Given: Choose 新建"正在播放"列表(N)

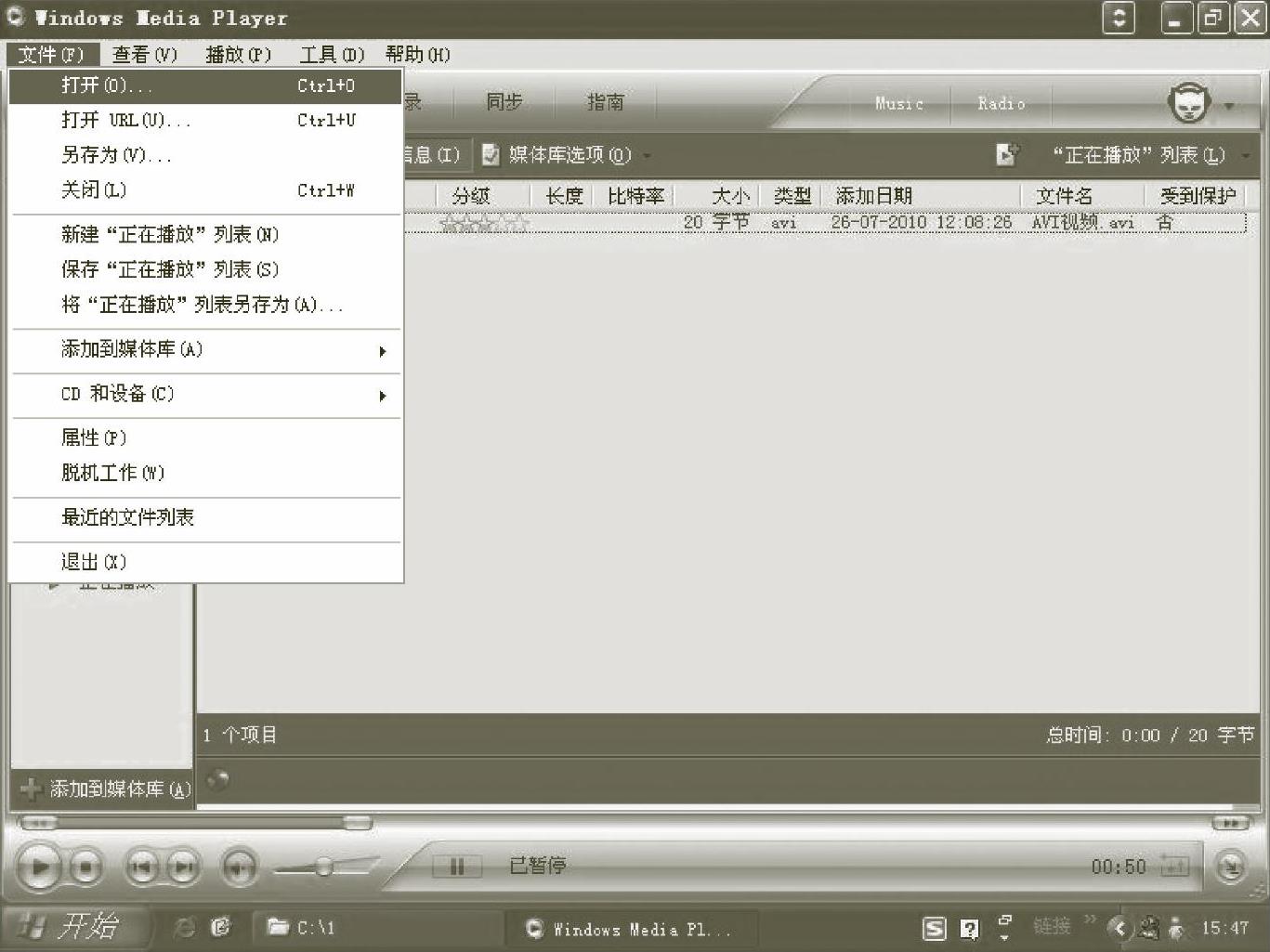Looking at the screenshot, I should point(205,235).
